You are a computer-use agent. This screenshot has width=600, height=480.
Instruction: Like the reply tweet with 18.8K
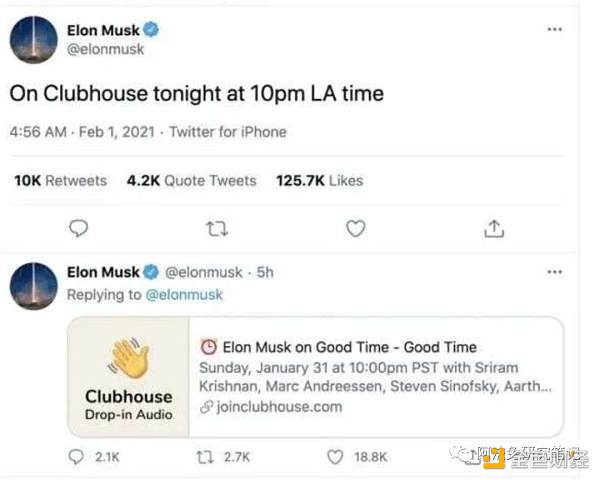pyautogui.click(x=336, y=456)
